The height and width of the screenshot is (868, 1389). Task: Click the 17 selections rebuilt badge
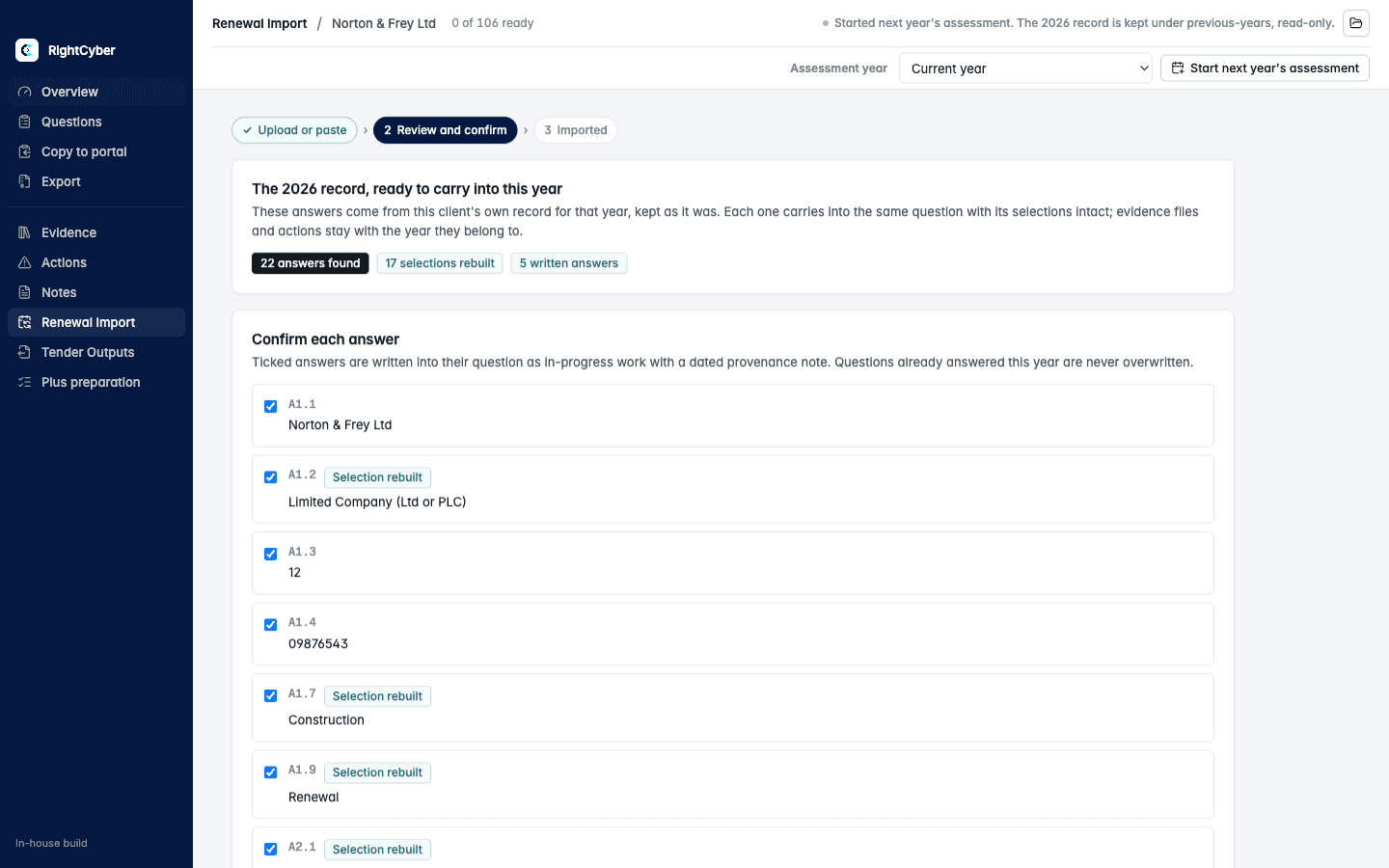pyautogui.click(x=440, y=263)
